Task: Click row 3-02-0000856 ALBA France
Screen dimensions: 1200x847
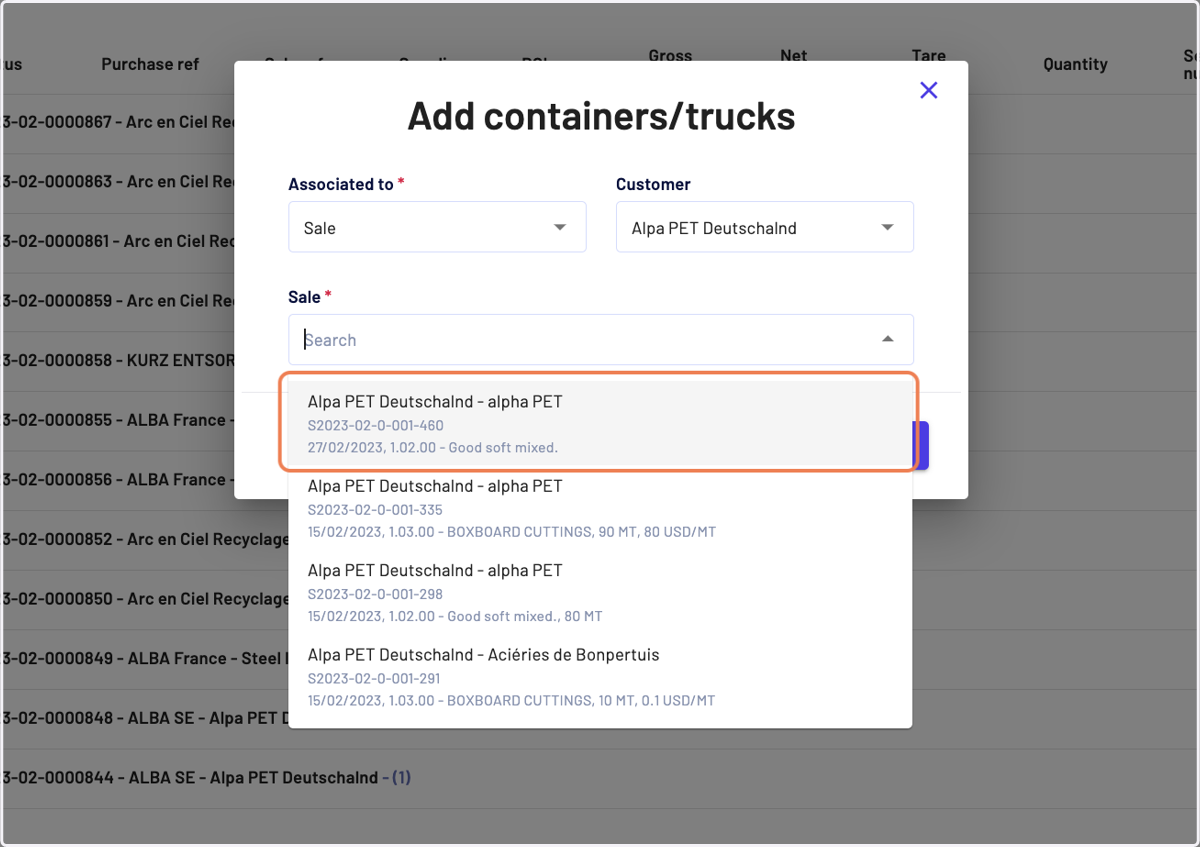Action: (x=119, y=480)
